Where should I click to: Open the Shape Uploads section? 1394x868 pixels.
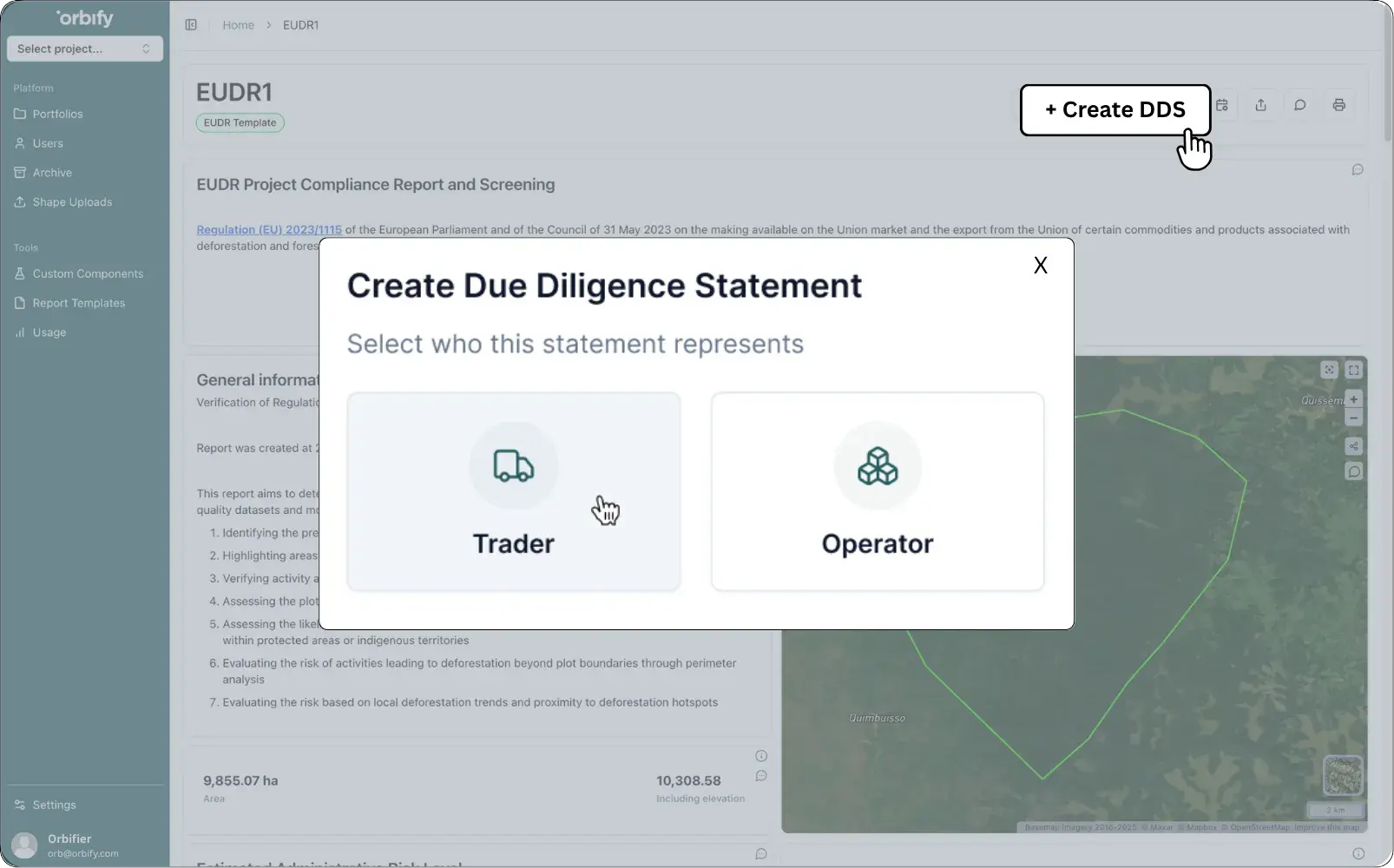click(70, 201)
